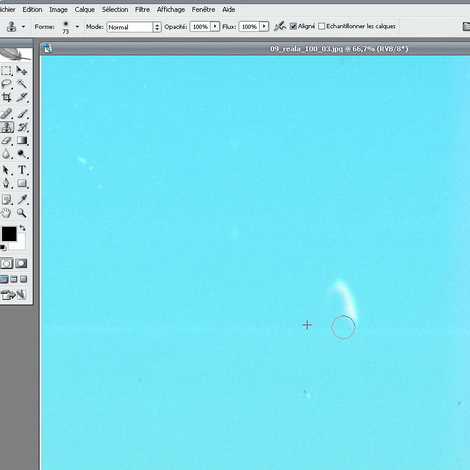Viewport: 470px width, 470px height.
Task: Enable Echantillonner les calques checkbox
Action: click(x=321, y=26)
